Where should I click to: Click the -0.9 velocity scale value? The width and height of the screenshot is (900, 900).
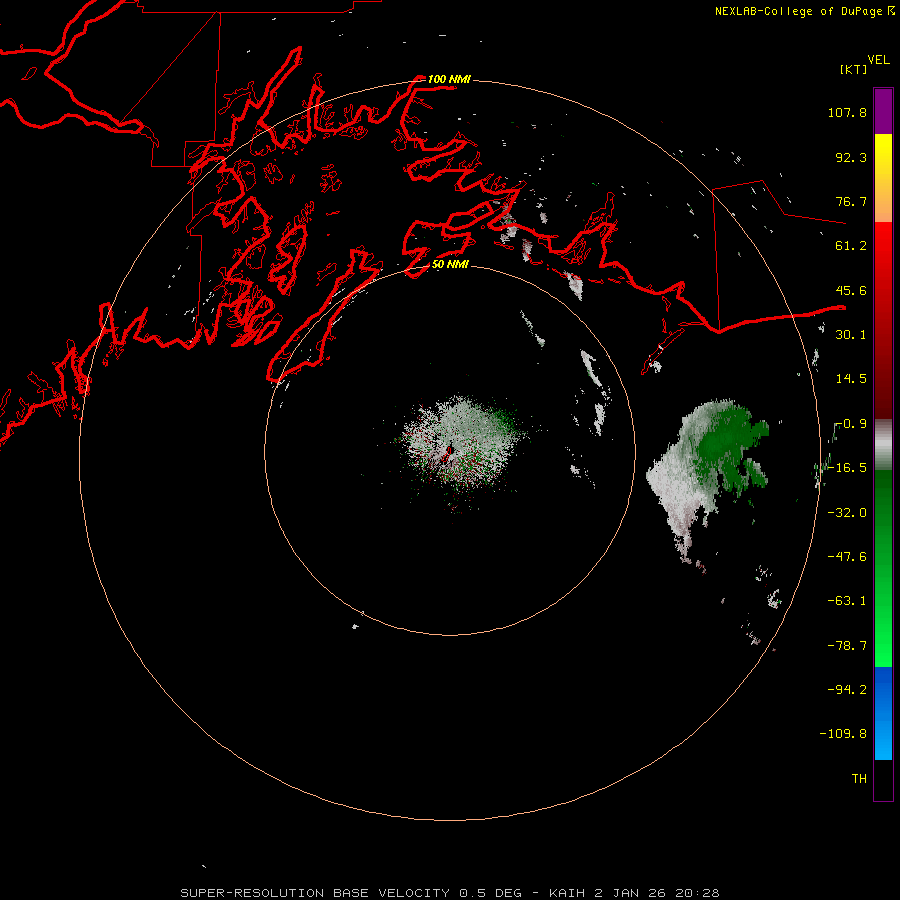851,424
